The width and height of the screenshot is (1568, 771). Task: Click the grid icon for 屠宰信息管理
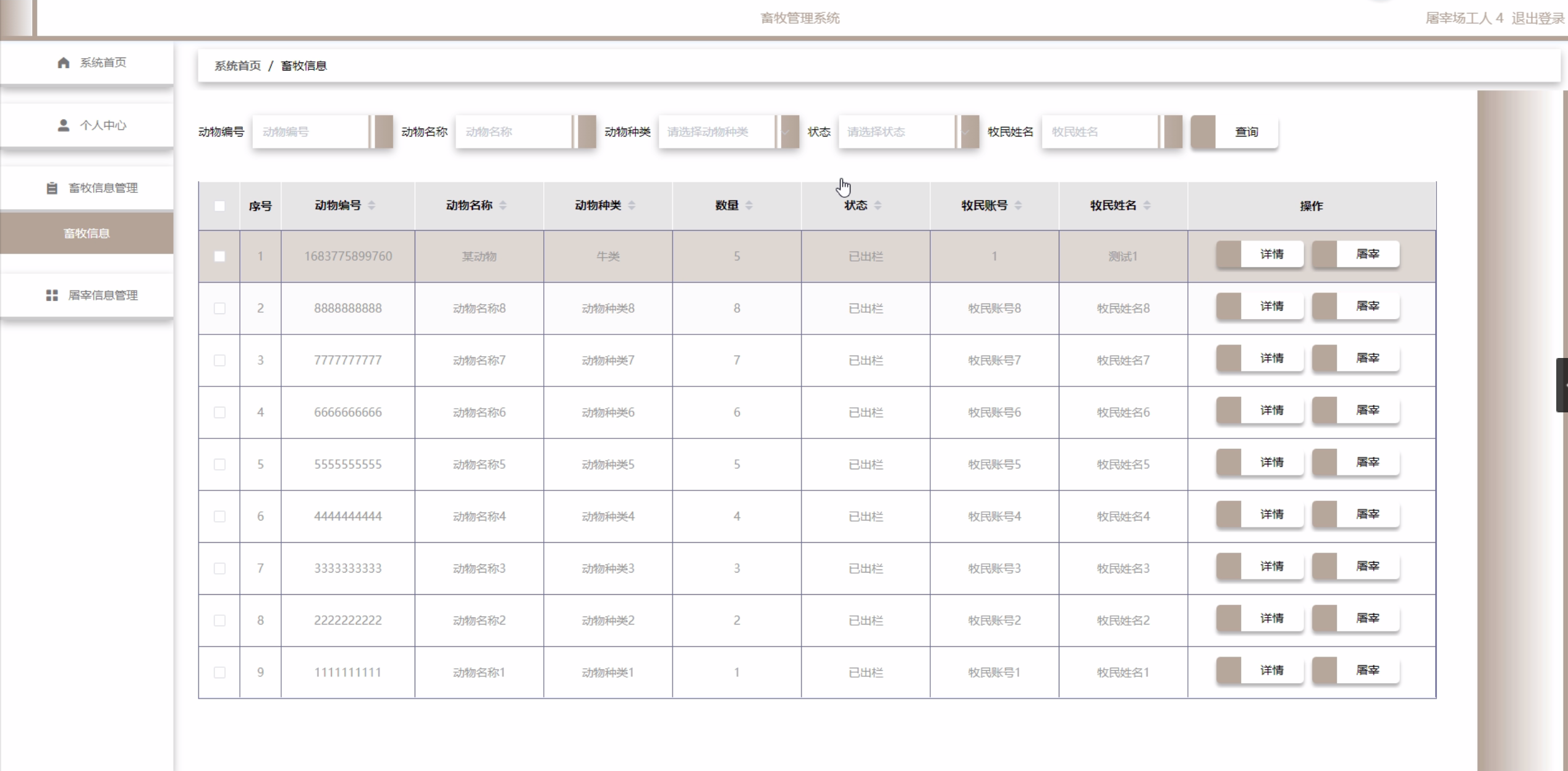pos(52,296)
